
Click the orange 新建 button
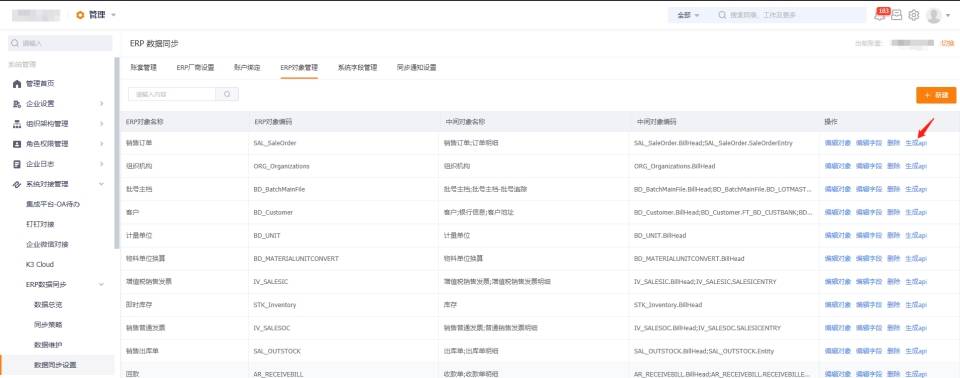936,95
